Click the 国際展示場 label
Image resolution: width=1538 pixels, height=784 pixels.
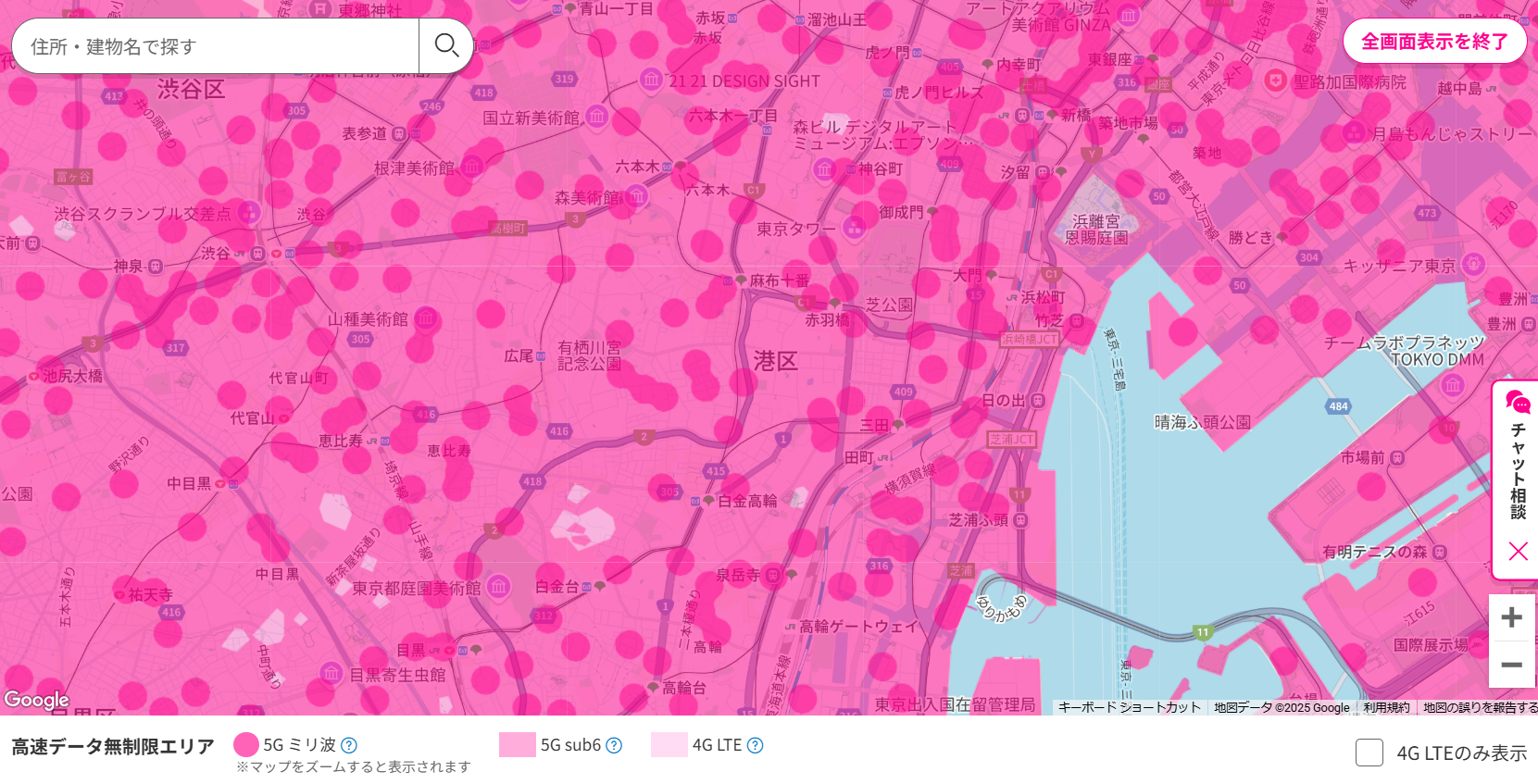[1431, 645]
